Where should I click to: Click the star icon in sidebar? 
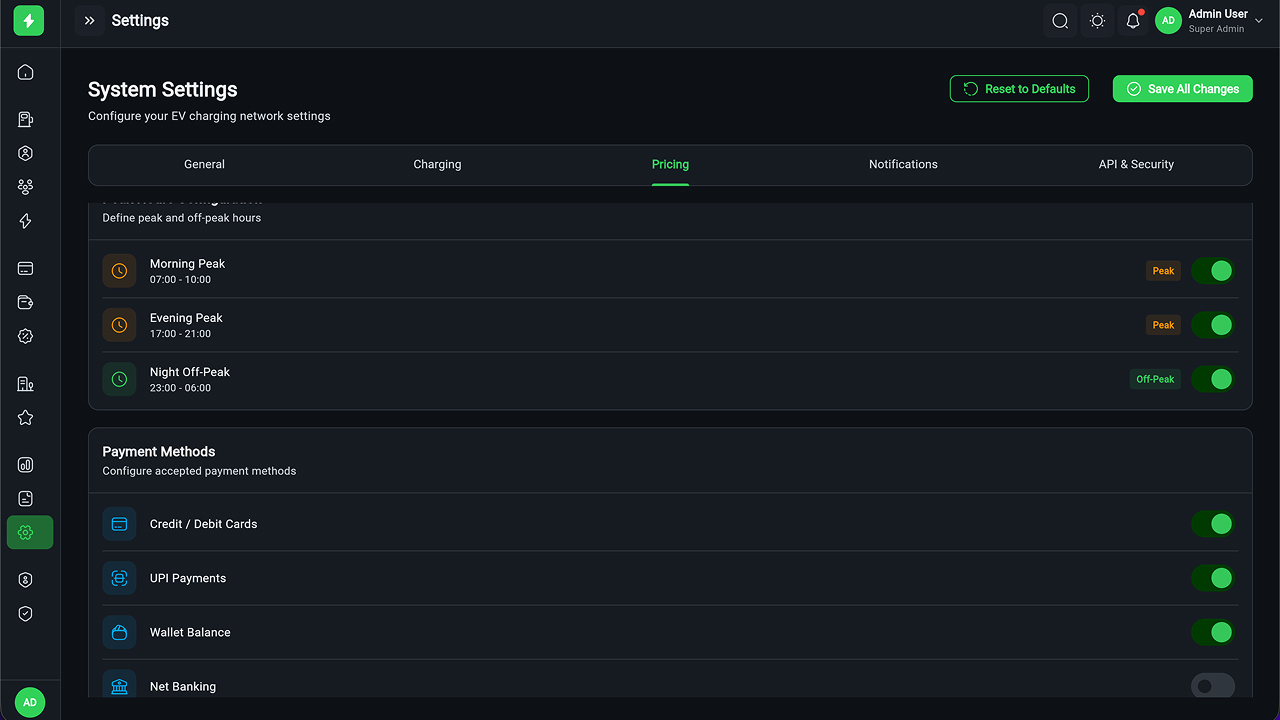pyautogui.click(x=26, y=418)
